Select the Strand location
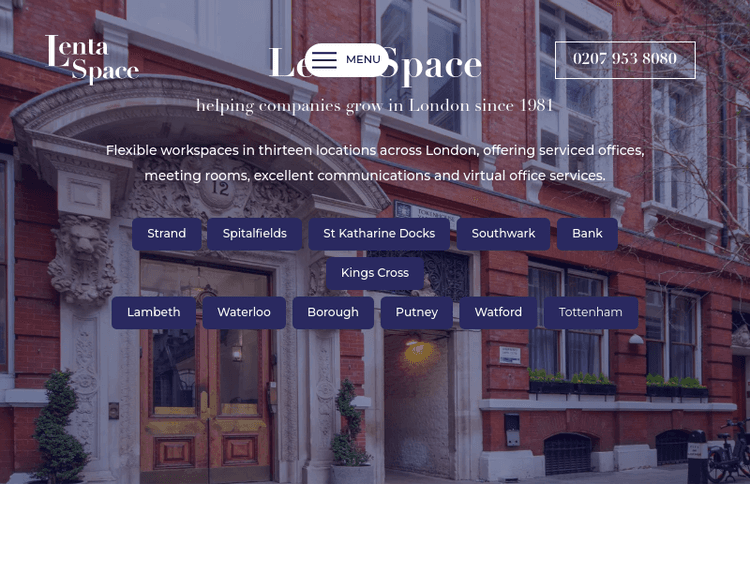Screen dimensions: 750x563 tap(166, 234)
